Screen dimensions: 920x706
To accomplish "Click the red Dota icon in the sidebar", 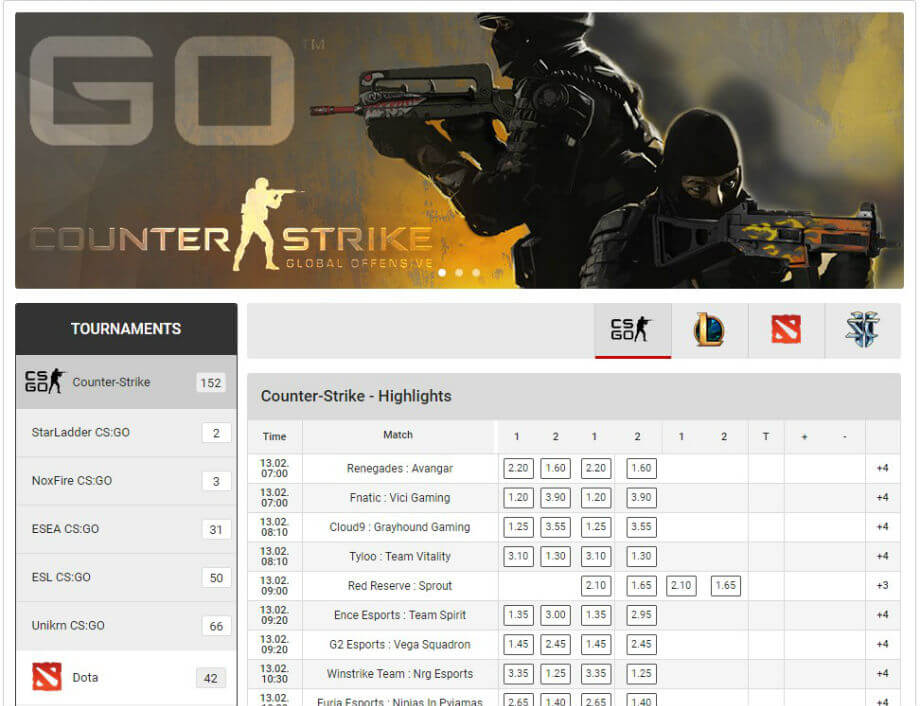I will tap(46, 677).
